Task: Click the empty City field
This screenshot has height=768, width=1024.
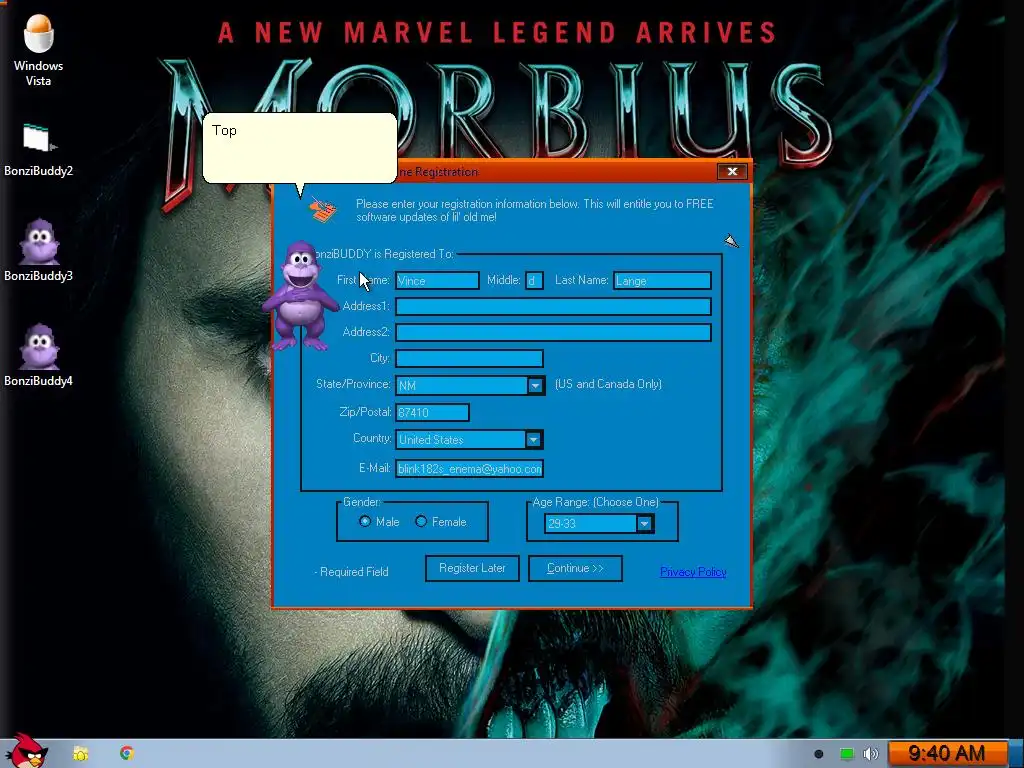Action: click(x=469, y=359)
